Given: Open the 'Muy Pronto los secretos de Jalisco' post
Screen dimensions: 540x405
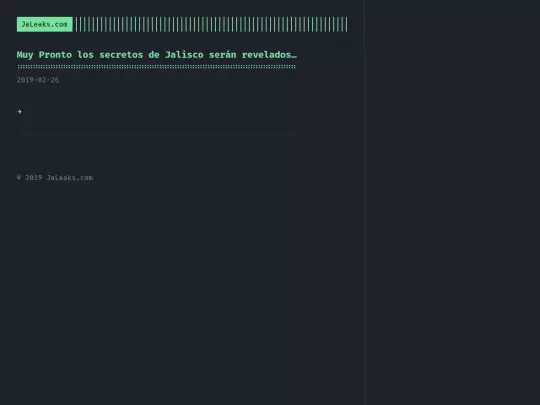Looking at the screenshot, I should pyautogui.click(x=157, y=55).
